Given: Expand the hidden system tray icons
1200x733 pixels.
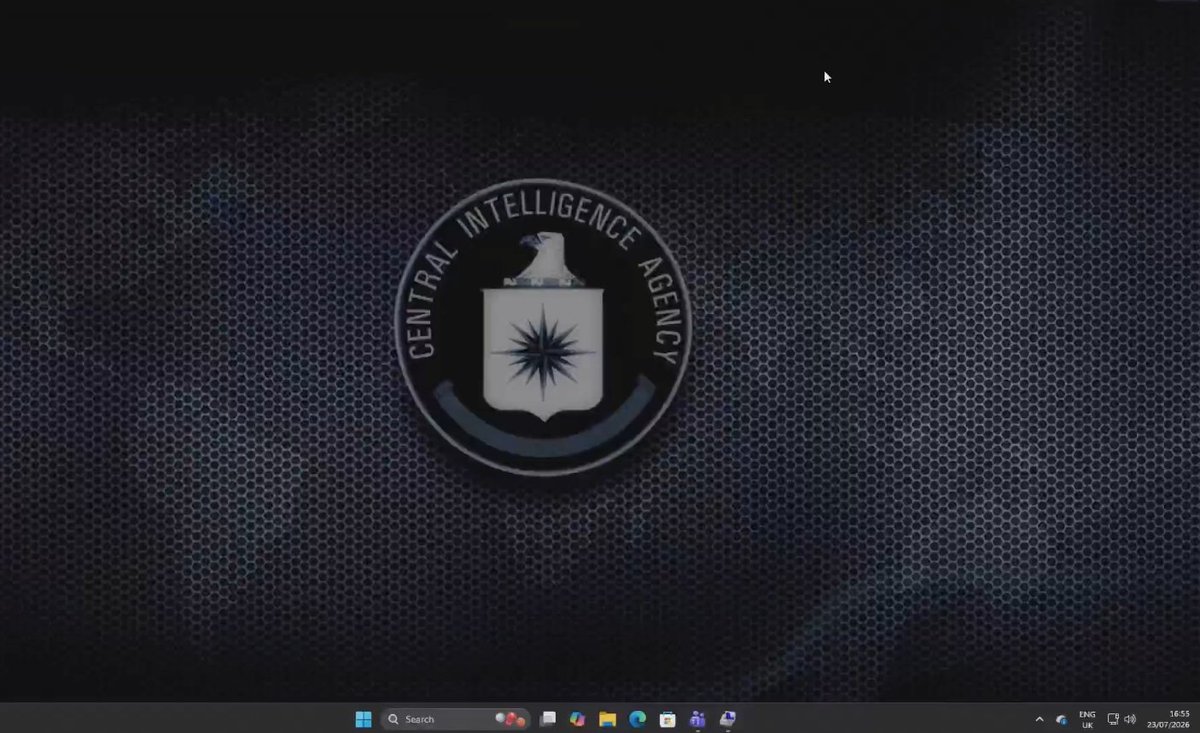Looking at the screenshot, I should [1039, 719].
